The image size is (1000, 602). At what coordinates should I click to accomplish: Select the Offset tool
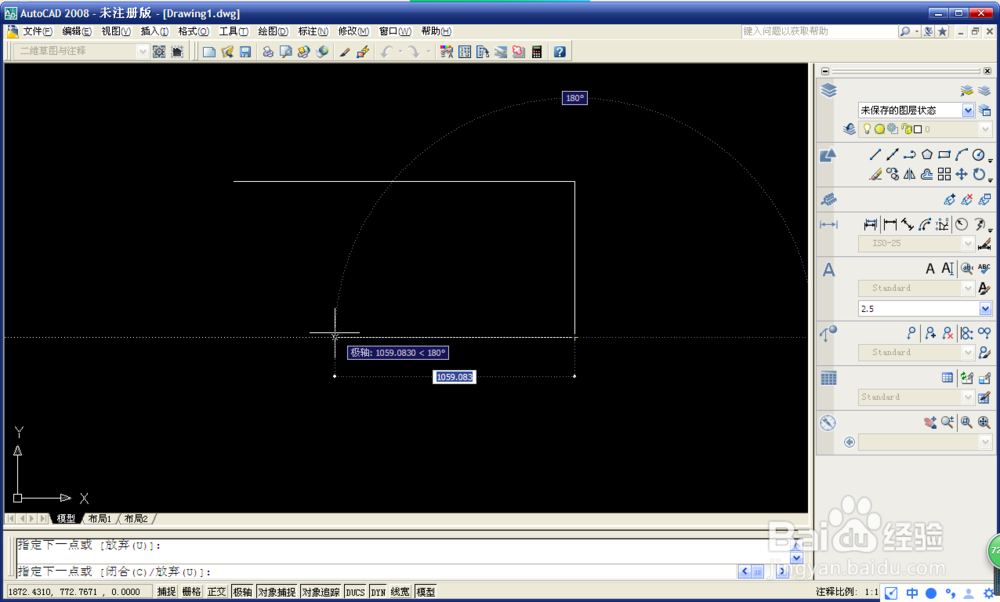click(x=927, y=173)
